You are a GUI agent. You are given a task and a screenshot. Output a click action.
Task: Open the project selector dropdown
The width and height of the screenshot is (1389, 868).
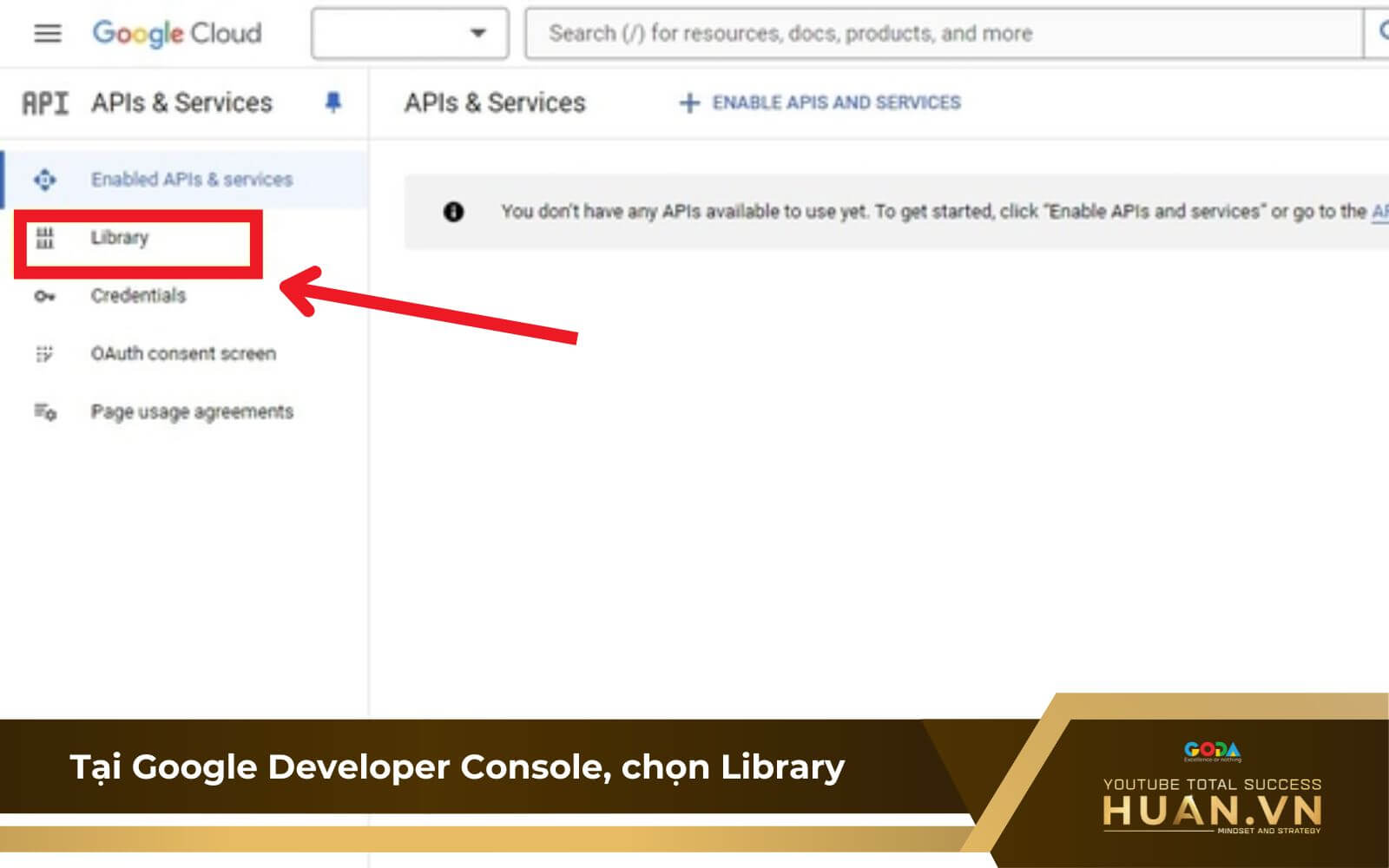[410, 34]
